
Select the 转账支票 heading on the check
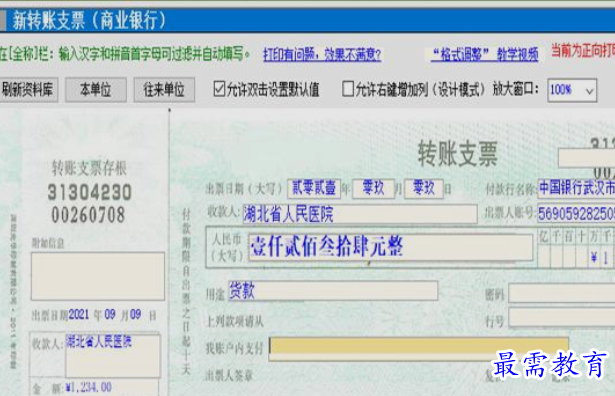[458, 153]
